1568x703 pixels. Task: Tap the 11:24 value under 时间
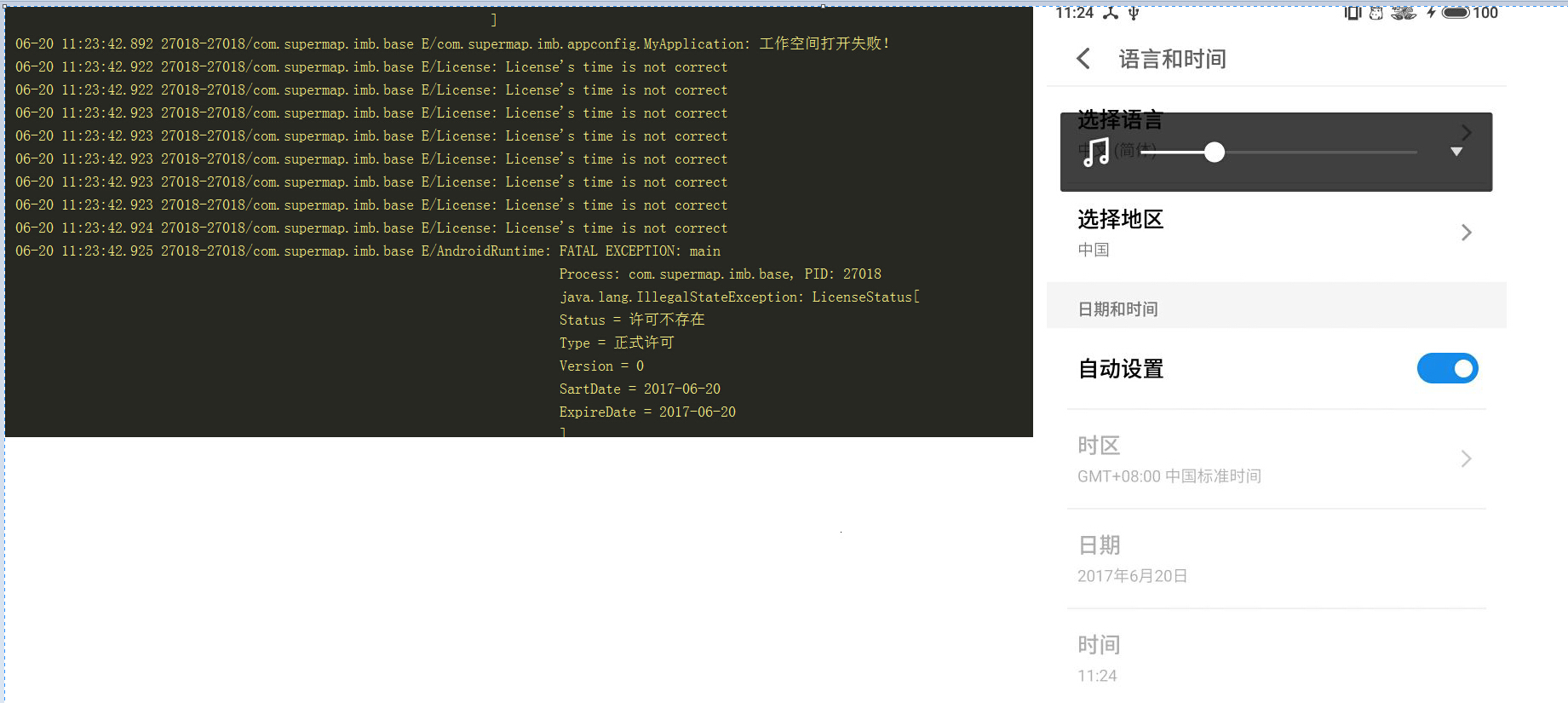(1097, 676)
